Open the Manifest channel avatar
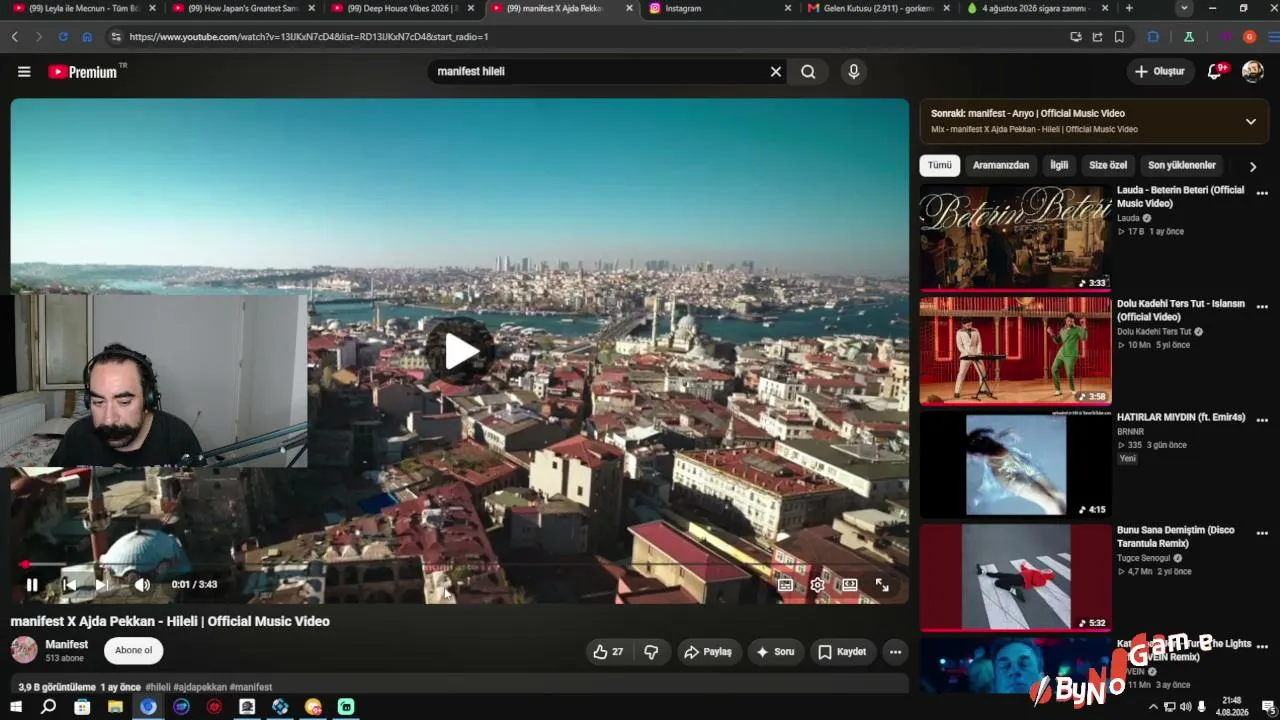The image size is (1280, 720). pos(24,650)
